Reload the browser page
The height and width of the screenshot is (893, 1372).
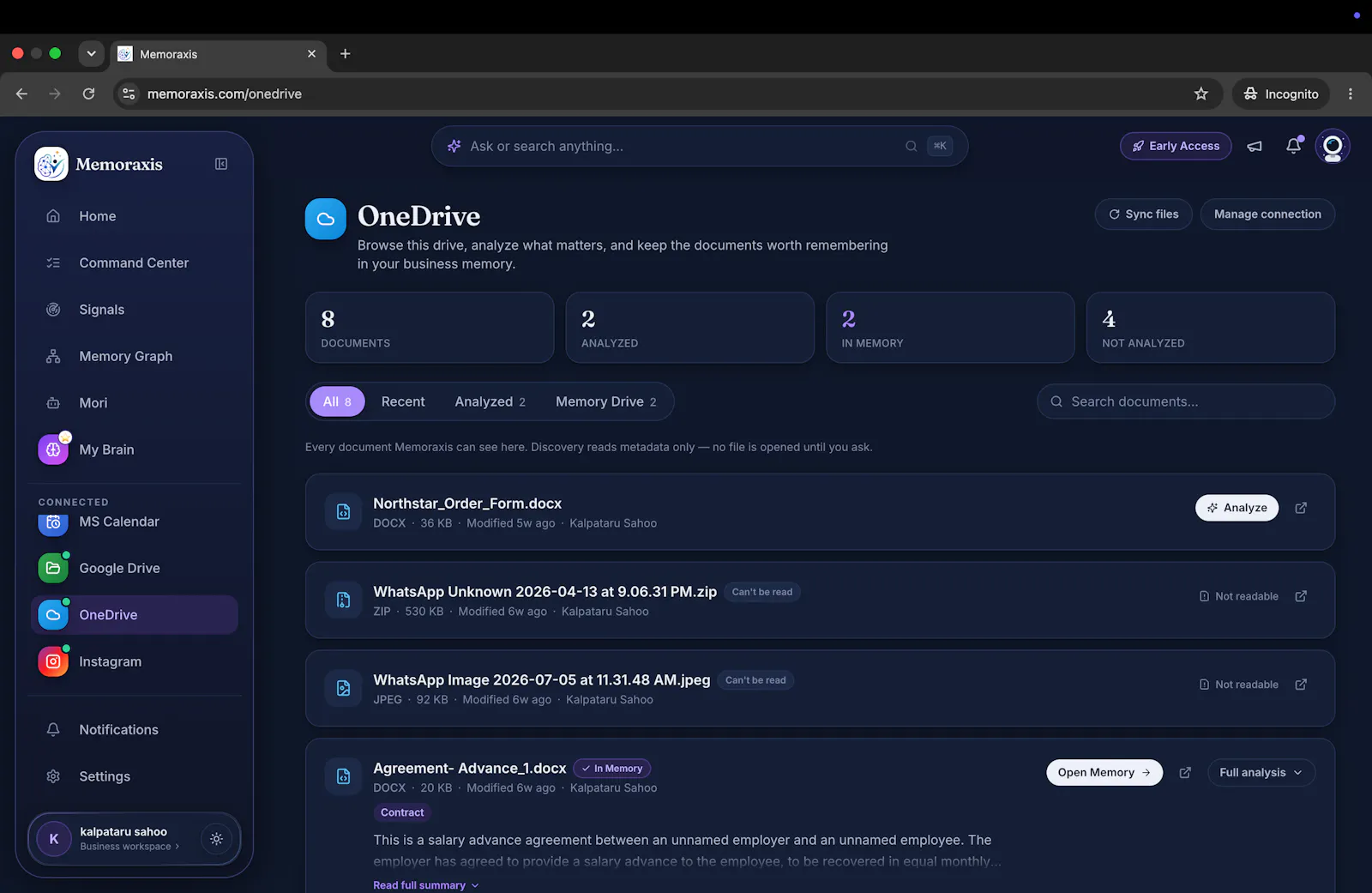click(x=88, y=94)
